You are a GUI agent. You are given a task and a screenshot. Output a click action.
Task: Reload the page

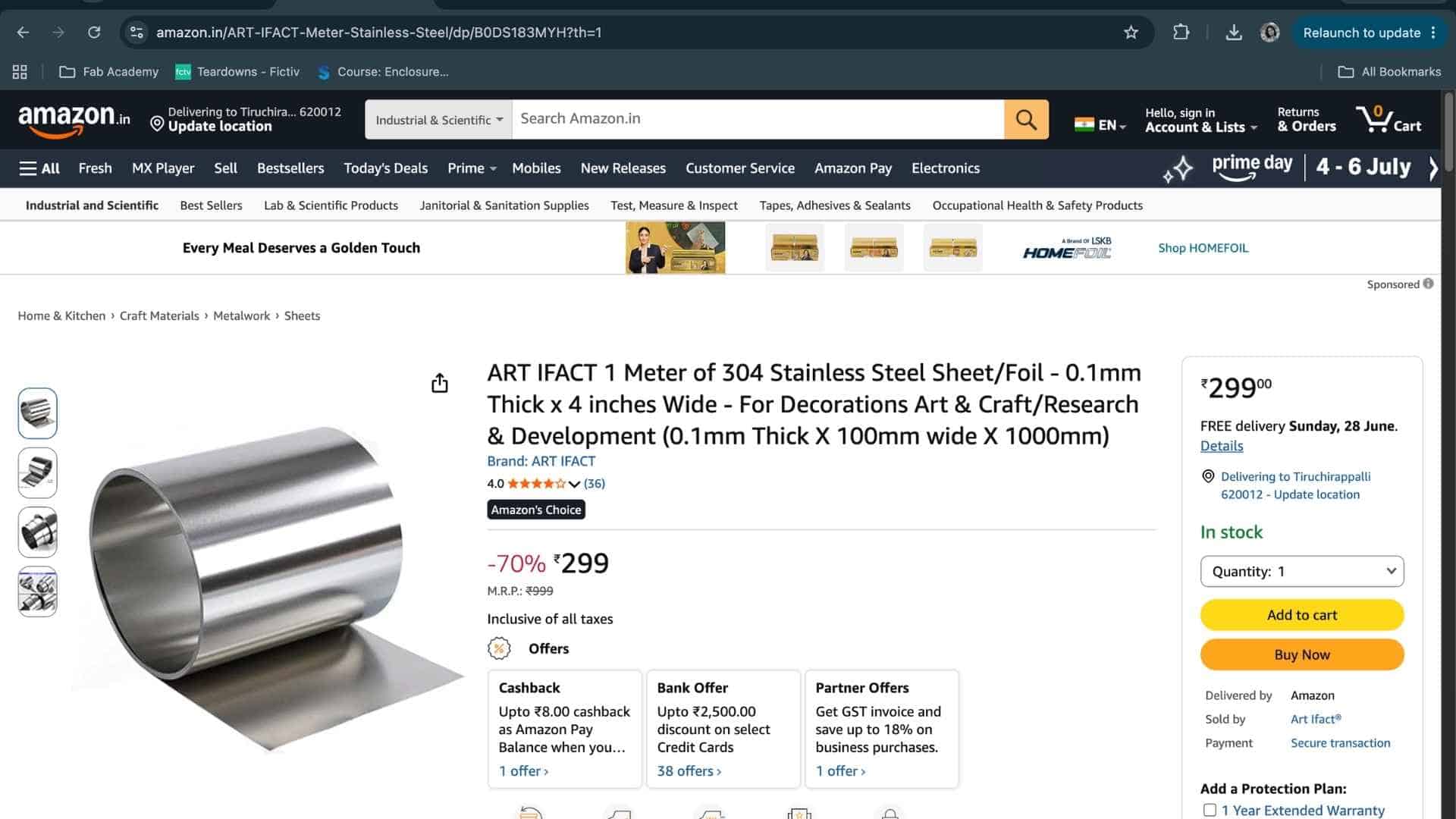[94, 33]
